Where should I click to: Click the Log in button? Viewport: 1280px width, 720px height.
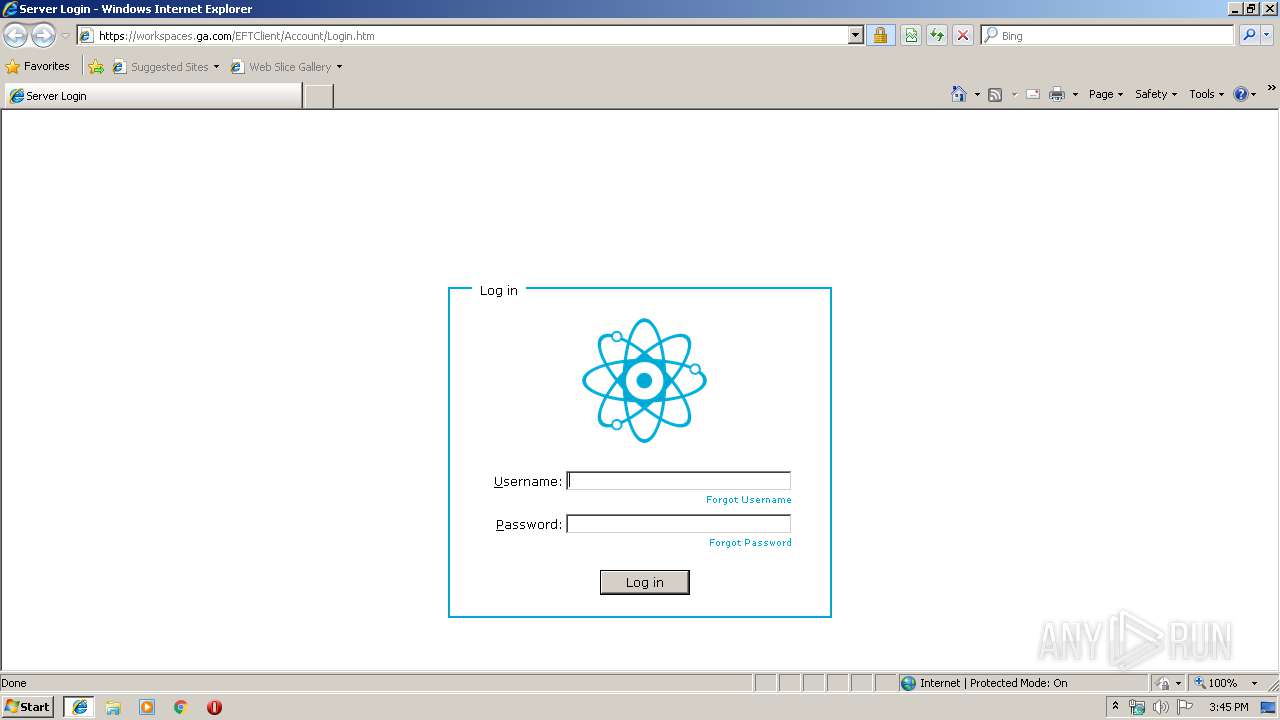coord(645,582)
